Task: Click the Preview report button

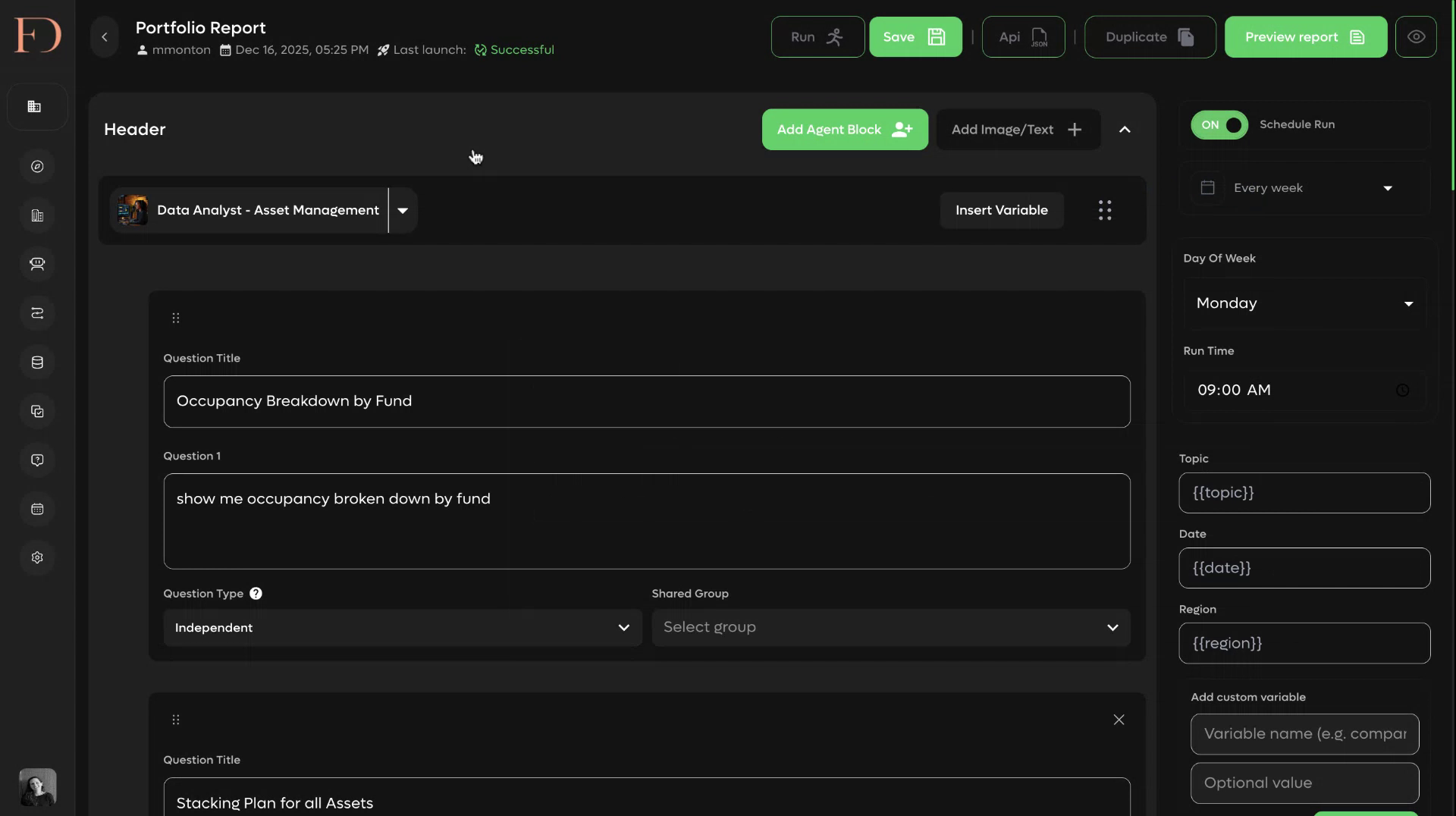Action: (x=1305, y=37)
